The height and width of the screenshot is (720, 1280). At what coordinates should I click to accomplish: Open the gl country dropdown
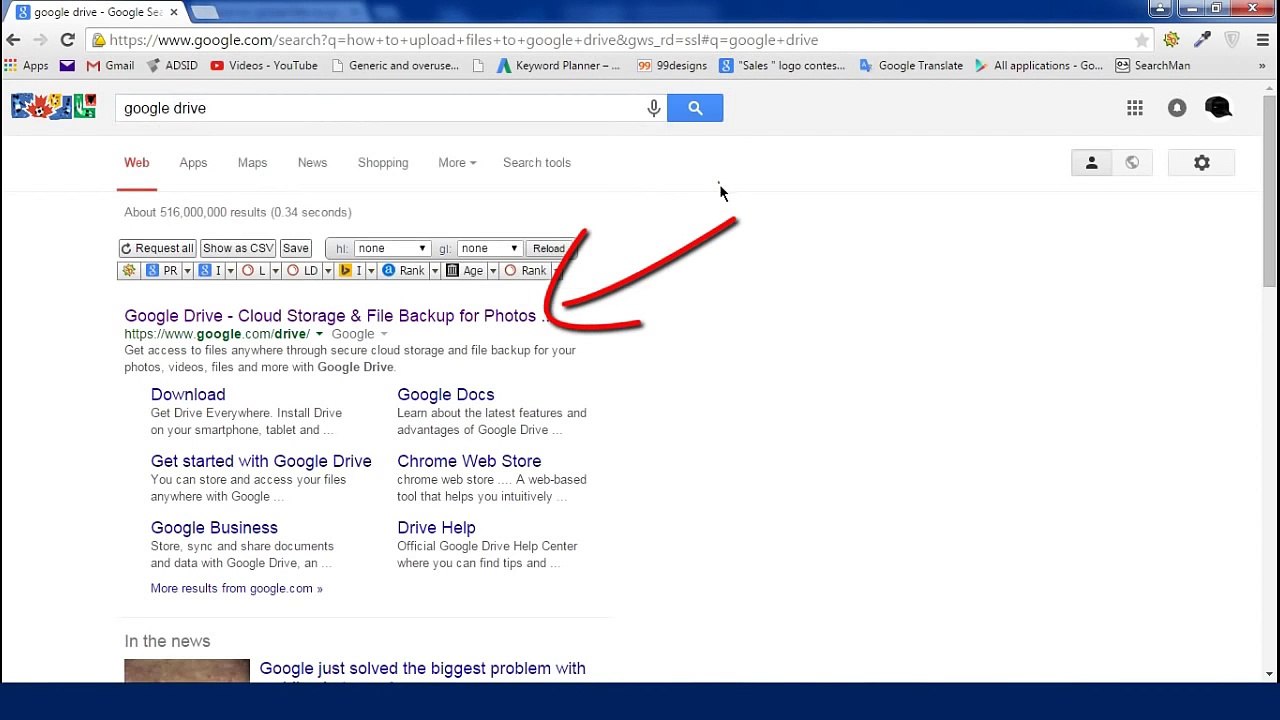[489, 249]
